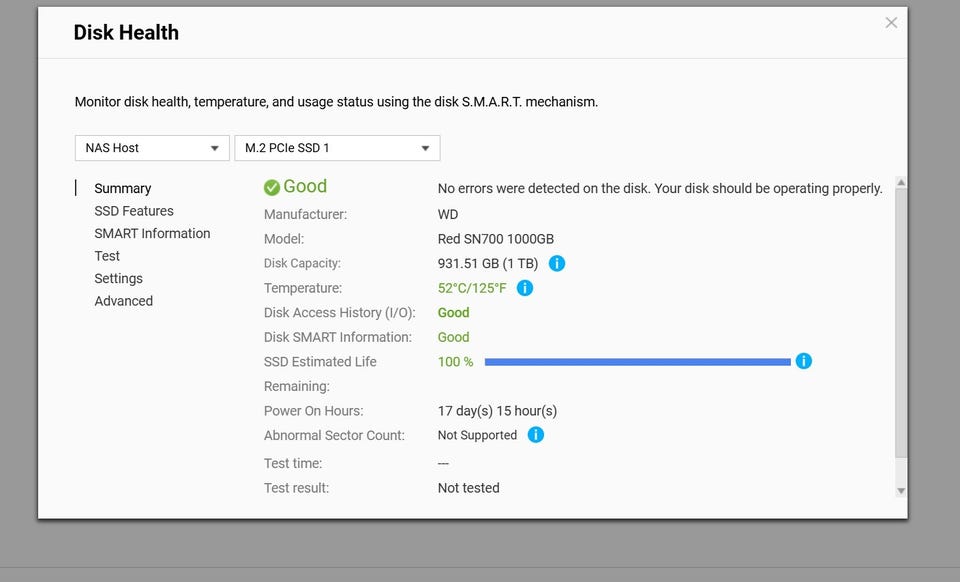Close the Disk Health dialog
This screenshot has height=582, width=960.
point(891,23)
